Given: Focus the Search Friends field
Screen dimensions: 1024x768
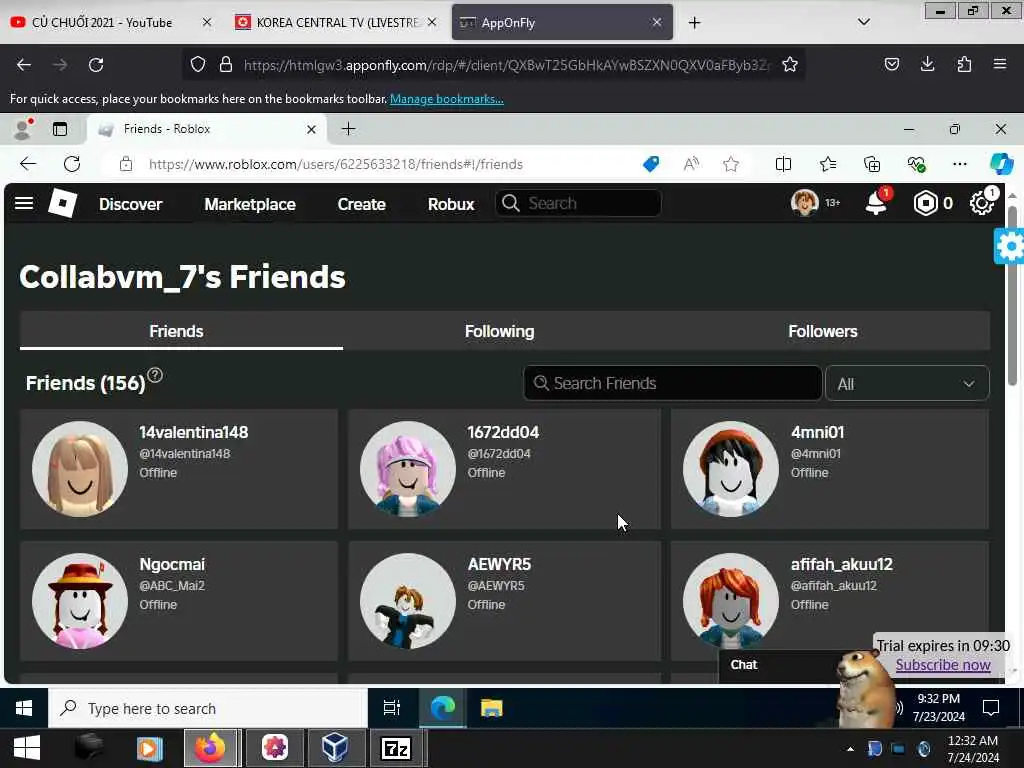Looking at the screenshot, I should [673, 383].
